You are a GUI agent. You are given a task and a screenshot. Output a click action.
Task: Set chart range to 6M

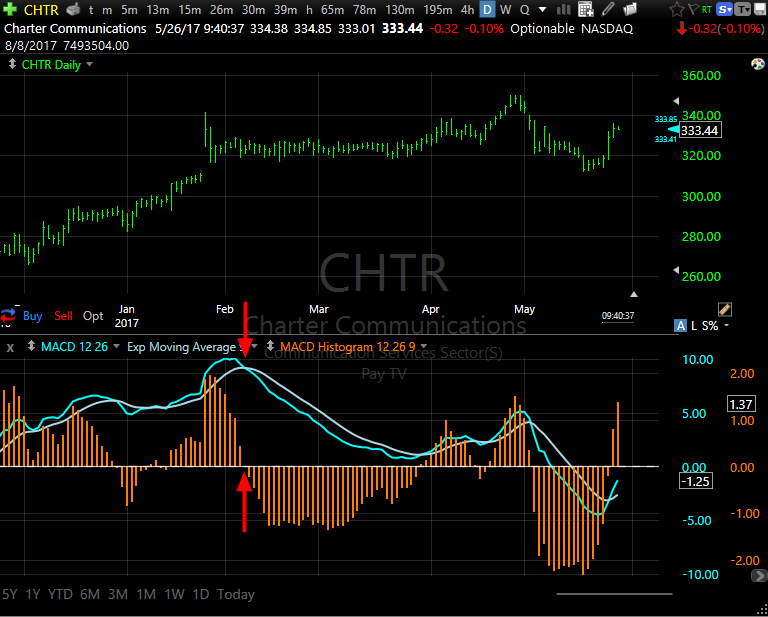(90, 594)
